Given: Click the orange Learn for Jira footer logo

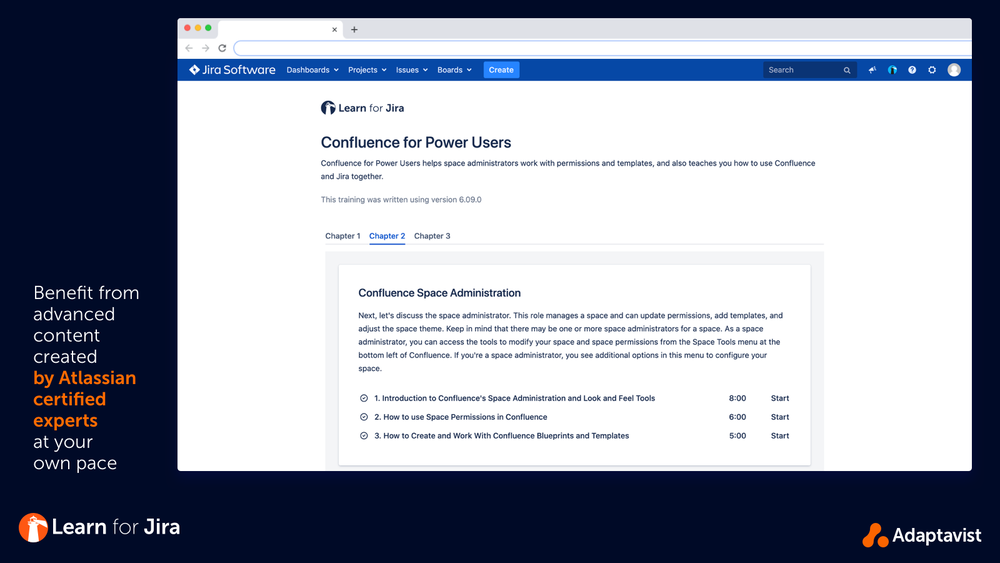Looking at the screenshot, I should click(99, 527).
